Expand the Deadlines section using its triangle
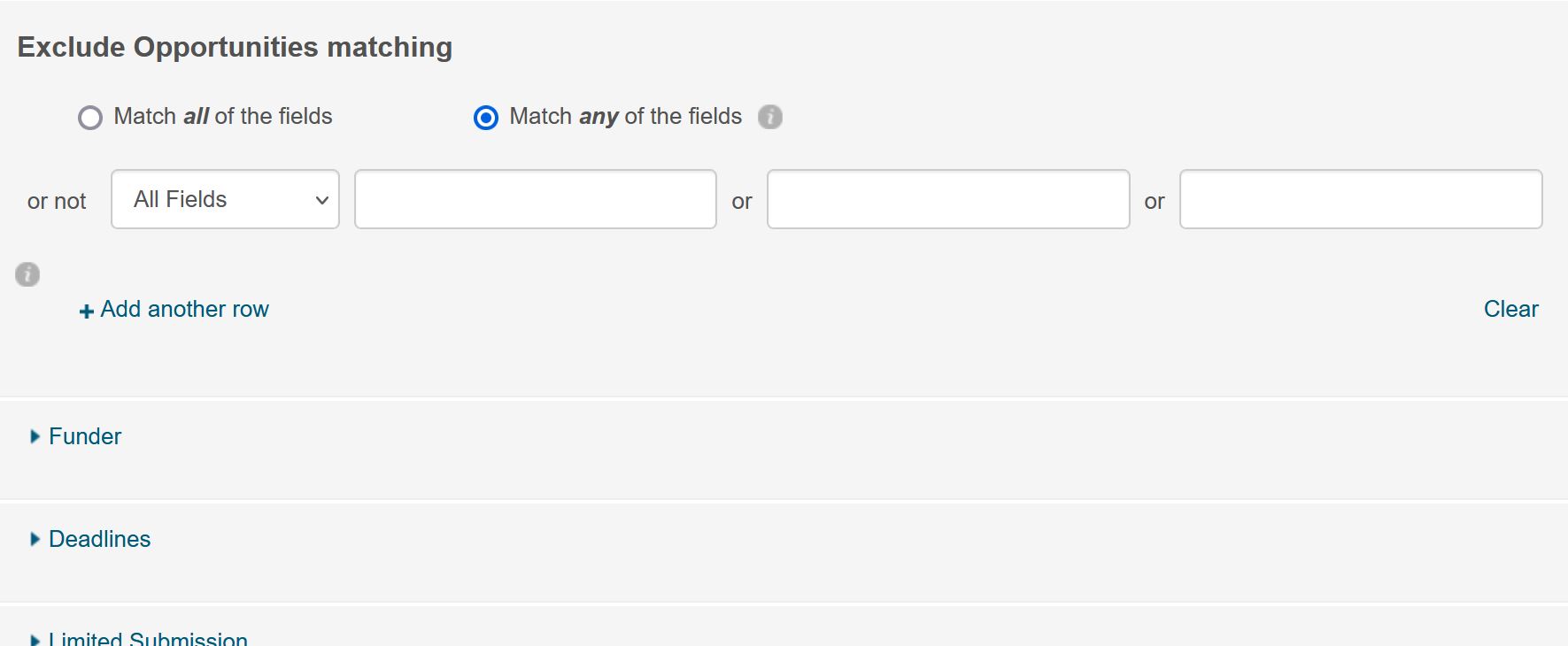This screenshot has width=1568, height=646. [x=35, y=539]
